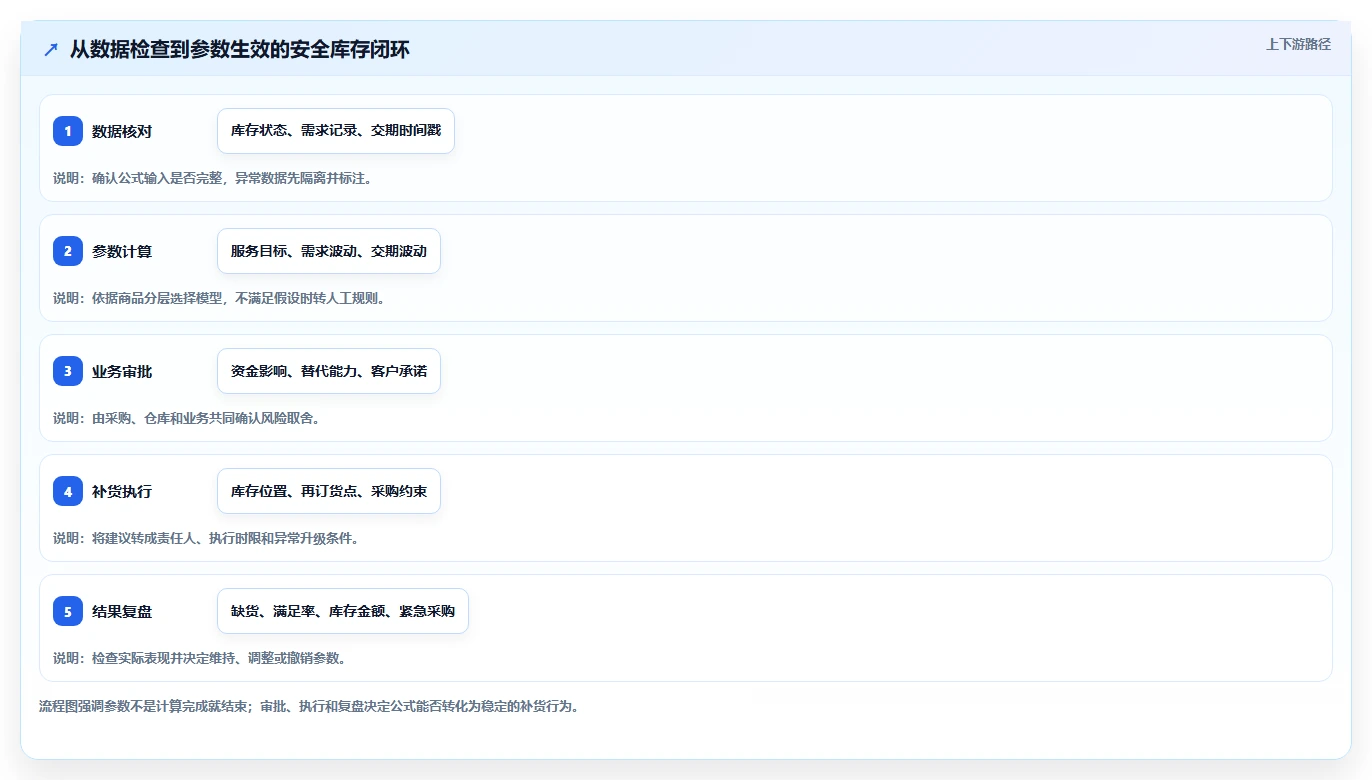
Task: Click the 资金影响、替代能力、客户承诺 tag
Action: (329, 371)
